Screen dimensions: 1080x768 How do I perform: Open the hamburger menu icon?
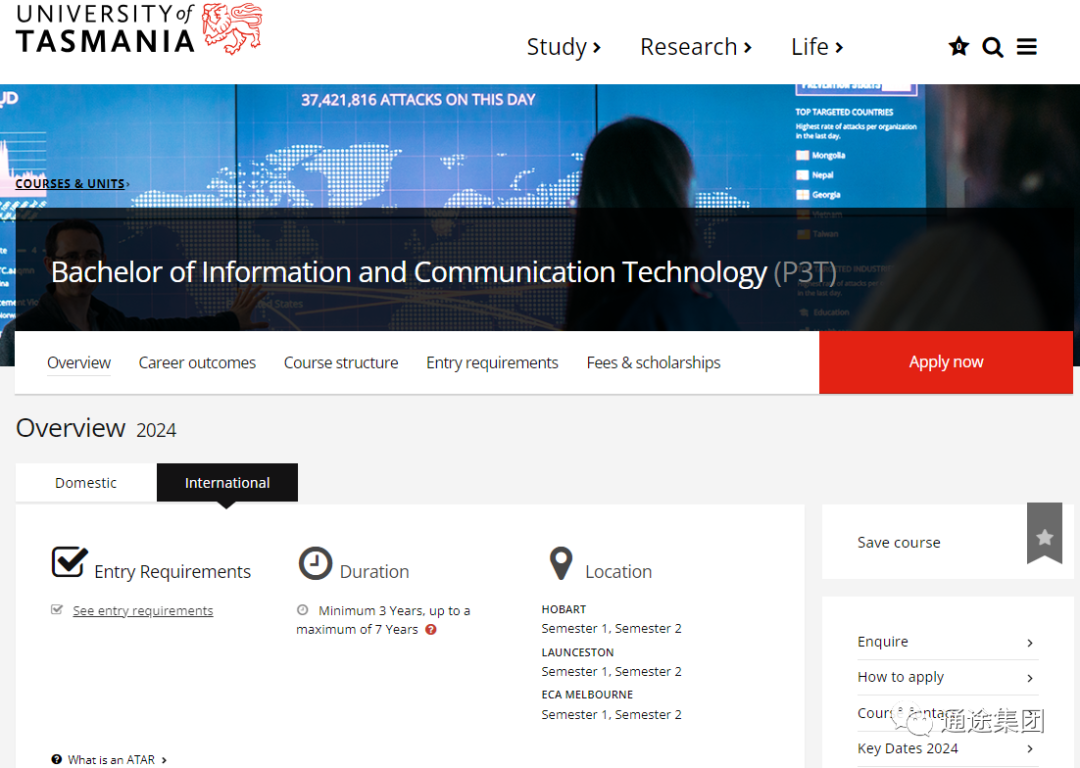tap(1026, 47)
